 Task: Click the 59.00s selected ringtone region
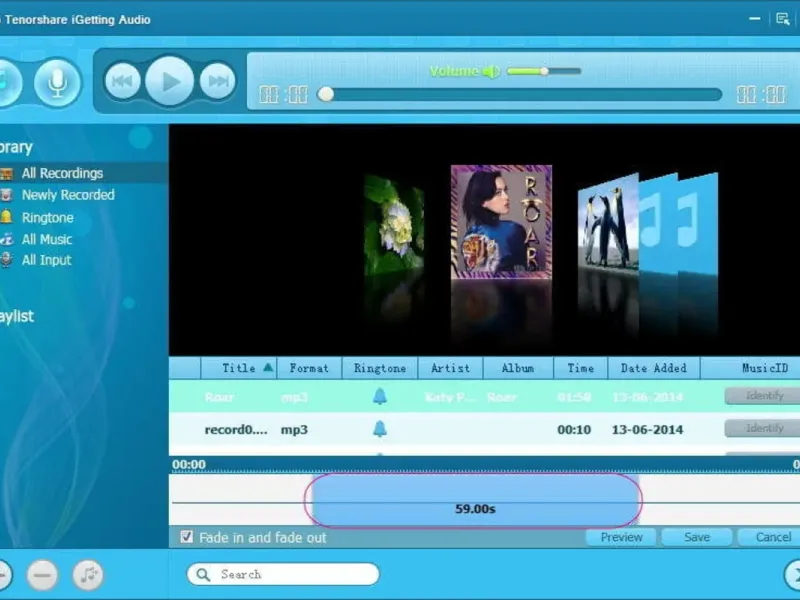pyautogui.click(x=474, y=501)
